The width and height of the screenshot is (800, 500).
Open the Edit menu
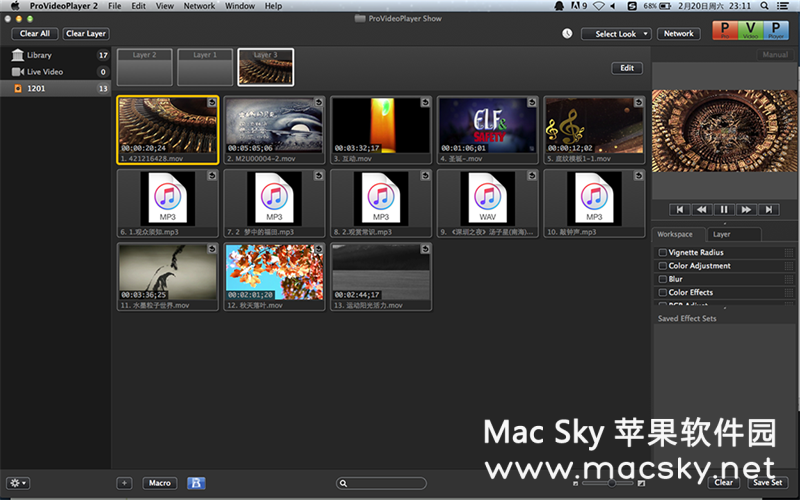(x=138, y=6)
